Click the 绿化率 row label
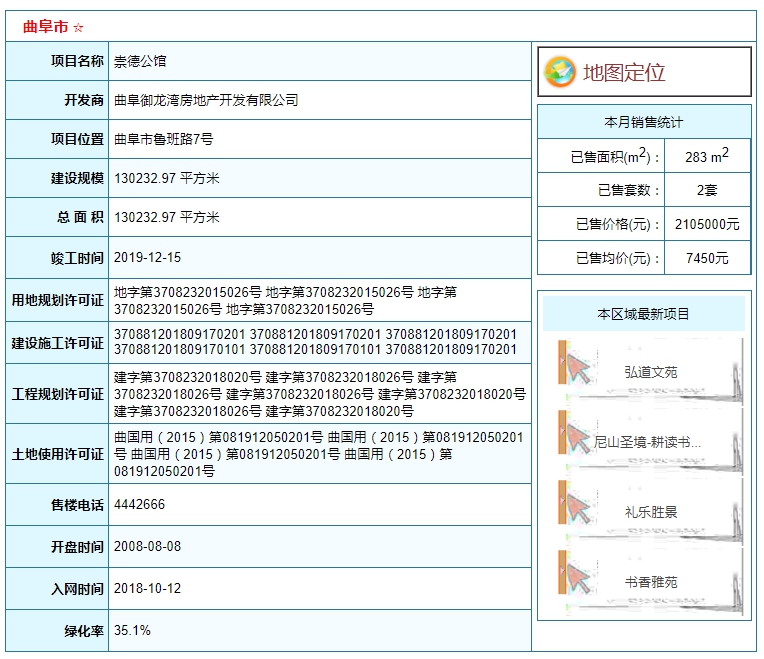The width and height of the screenshot is (764, 659). click(x=84, y=631)
